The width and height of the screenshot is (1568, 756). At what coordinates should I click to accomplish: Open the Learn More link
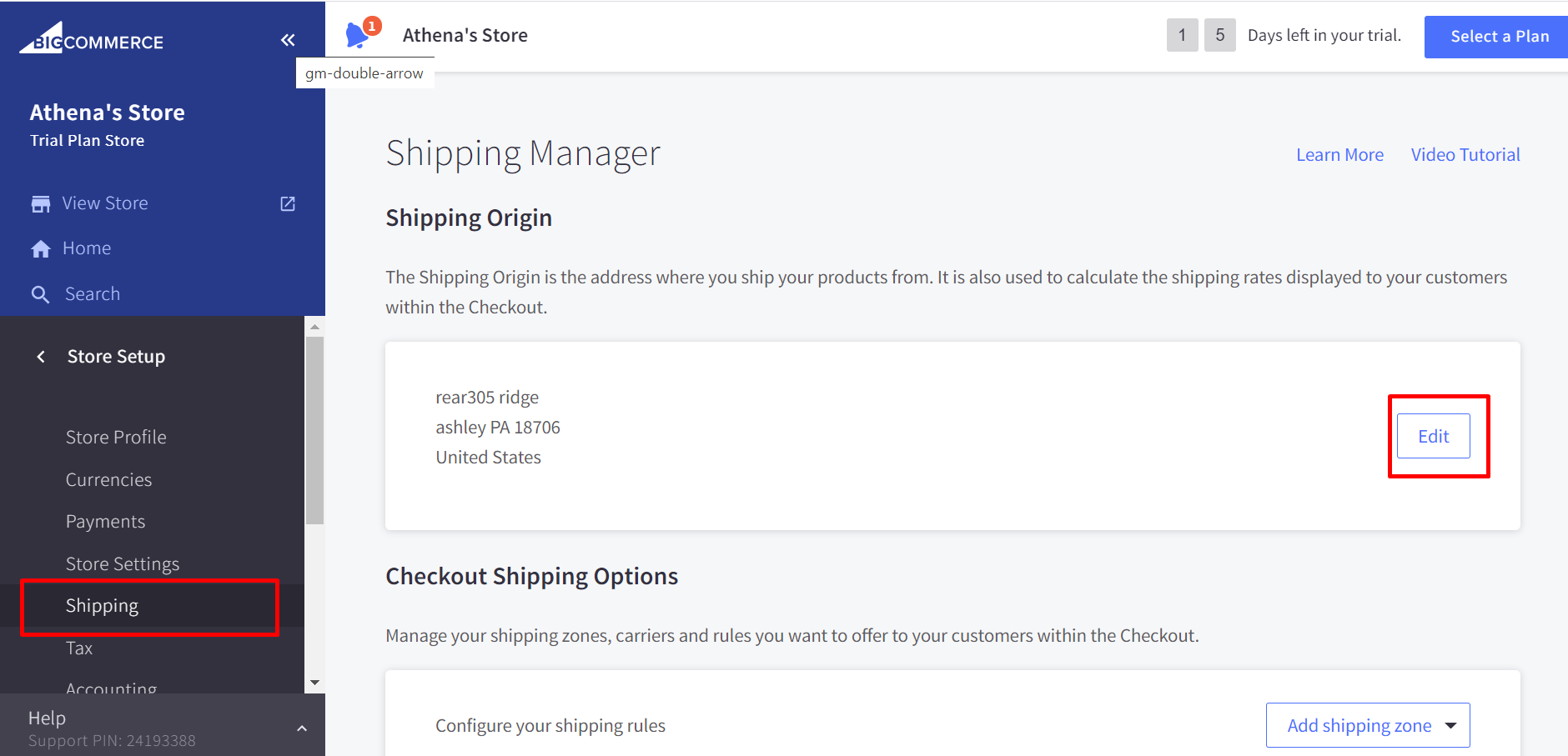click(1339, 155)
